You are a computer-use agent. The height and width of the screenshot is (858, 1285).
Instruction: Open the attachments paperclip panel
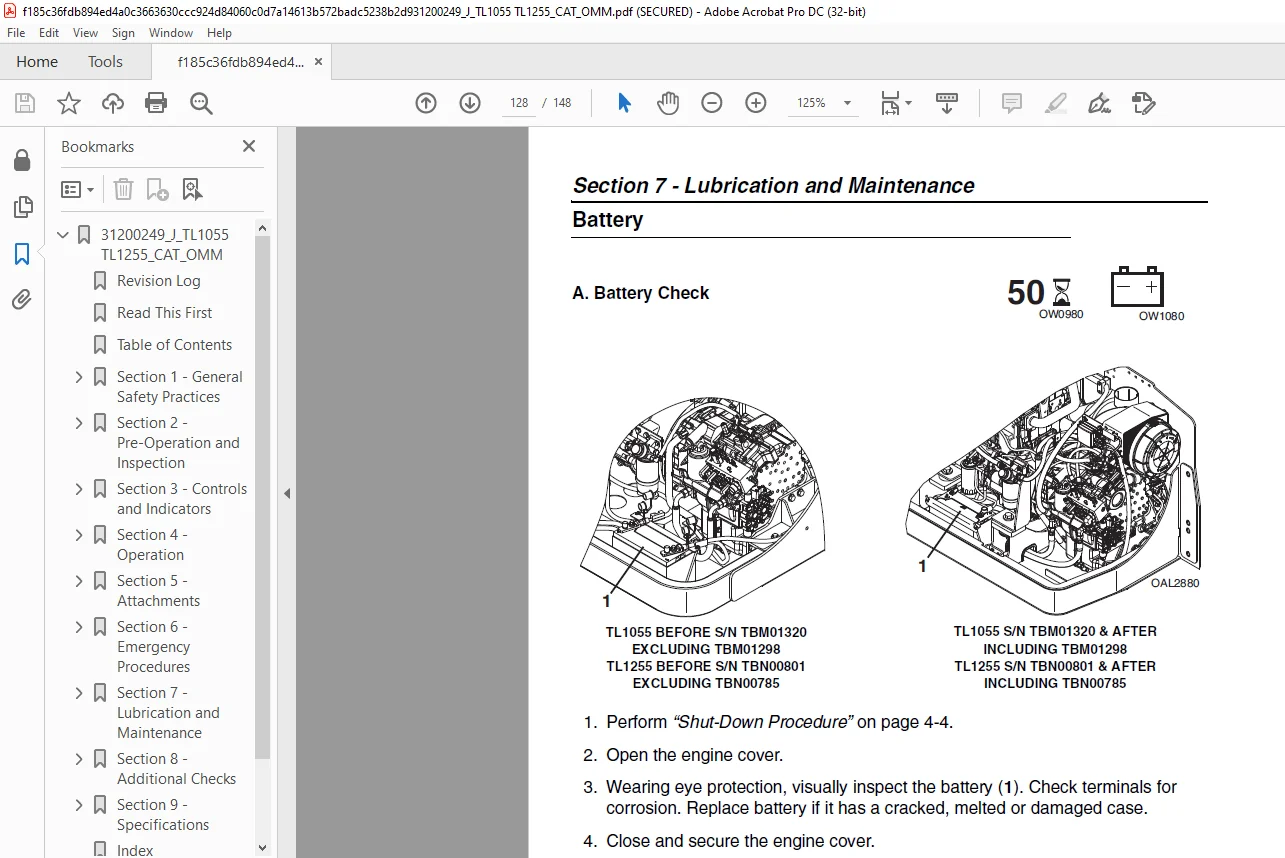click(22, 300)
